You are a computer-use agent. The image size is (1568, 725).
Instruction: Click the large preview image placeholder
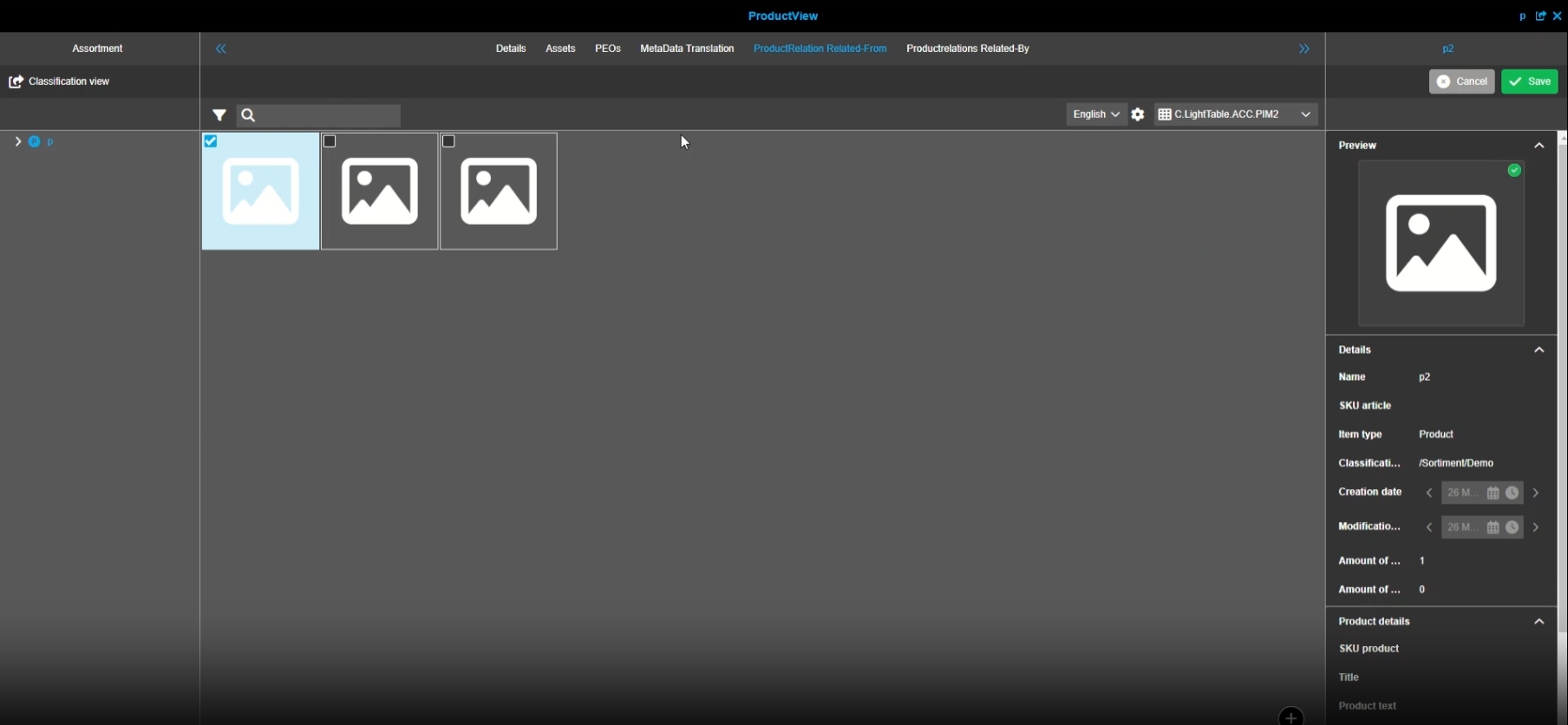(1441, 244)
